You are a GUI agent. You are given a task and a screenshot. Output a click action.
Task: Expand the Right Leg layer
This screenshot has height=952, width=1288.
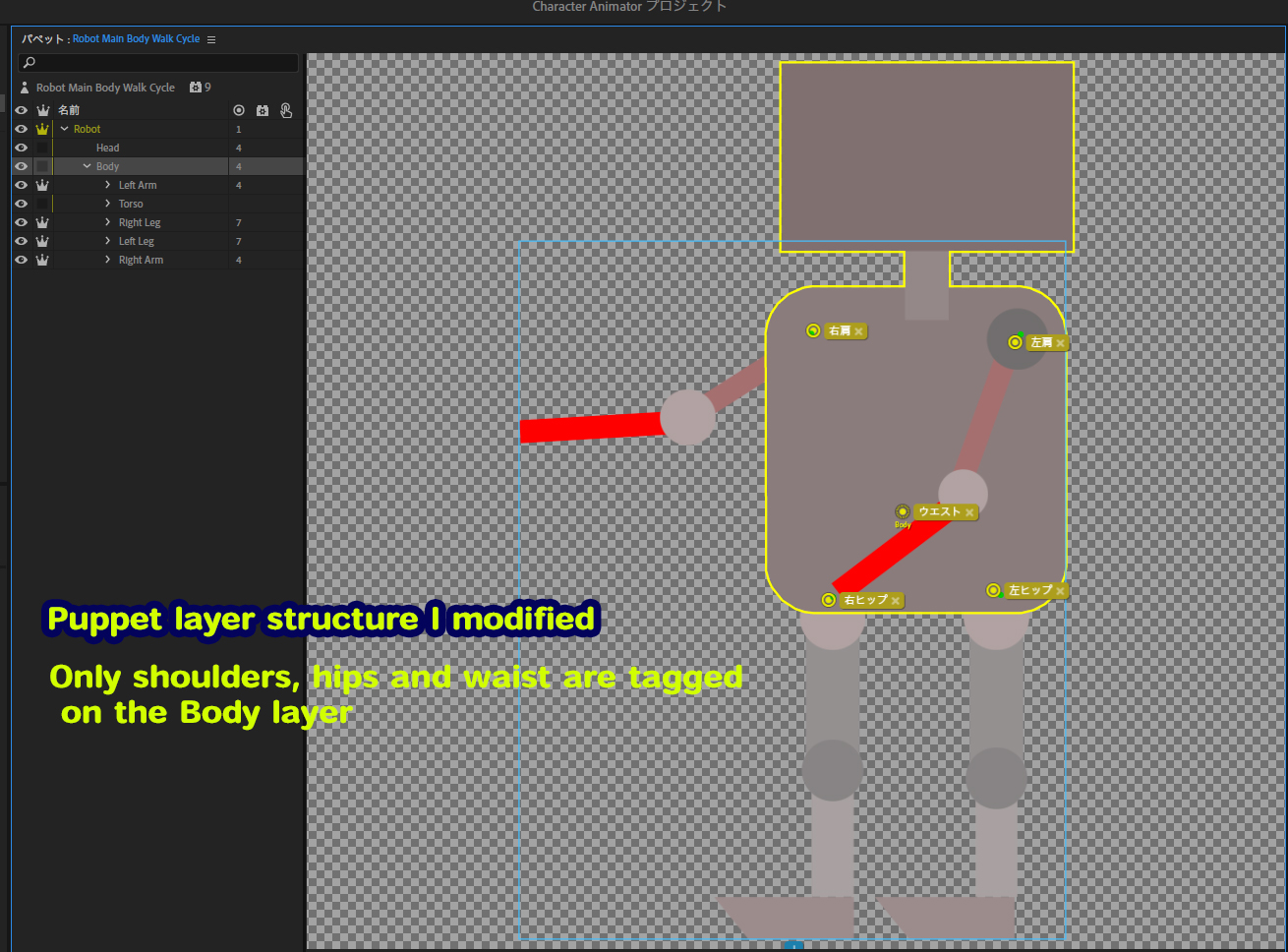tap(108, 222)
